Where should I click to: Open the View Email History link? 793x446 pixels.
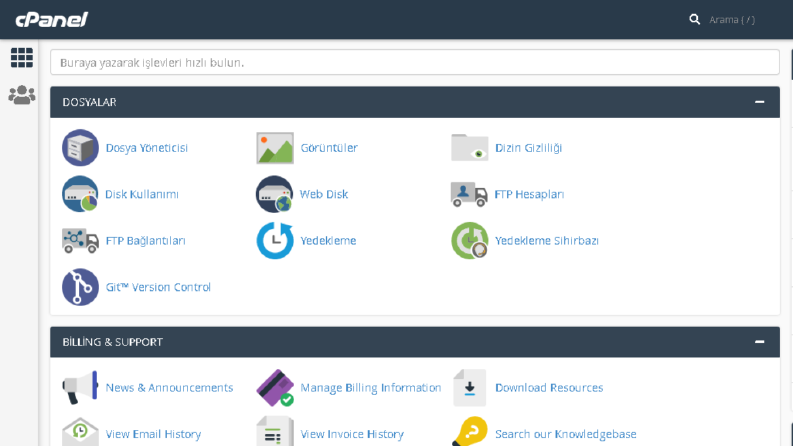tap(153, 434)
